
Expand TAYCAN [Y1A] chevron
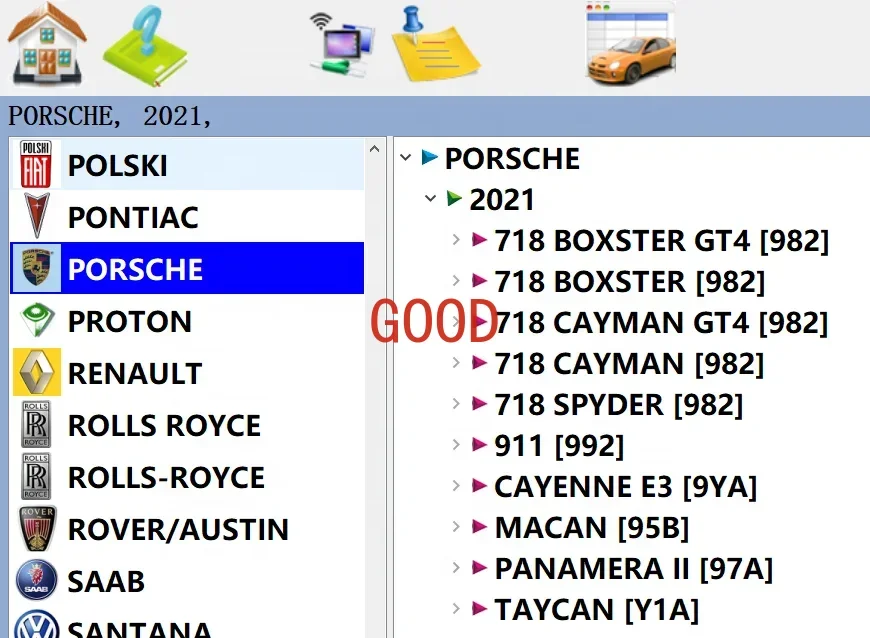(x=456, y=609)
